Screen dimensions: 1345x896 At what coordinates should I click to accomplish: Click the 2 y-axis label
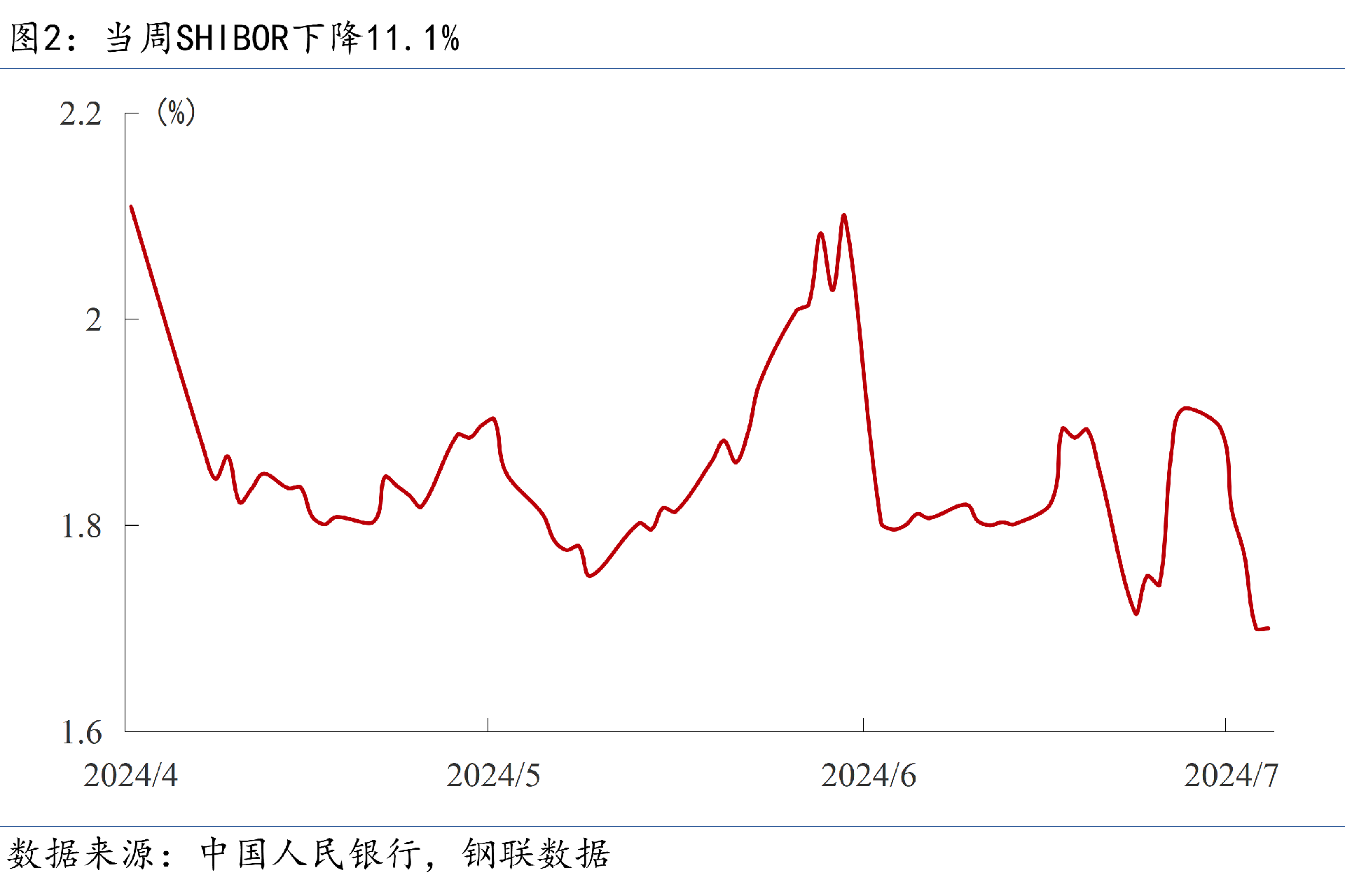pos(93,320)
